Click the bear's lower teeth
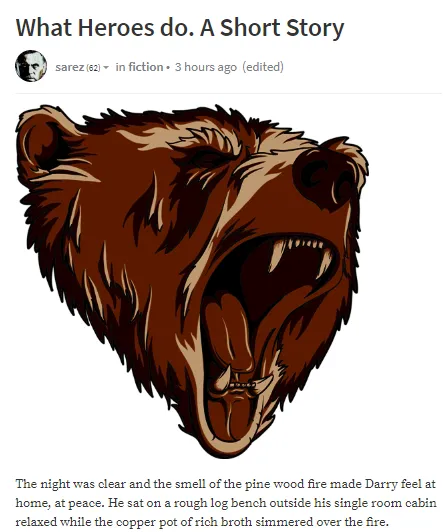 [241, 382]
